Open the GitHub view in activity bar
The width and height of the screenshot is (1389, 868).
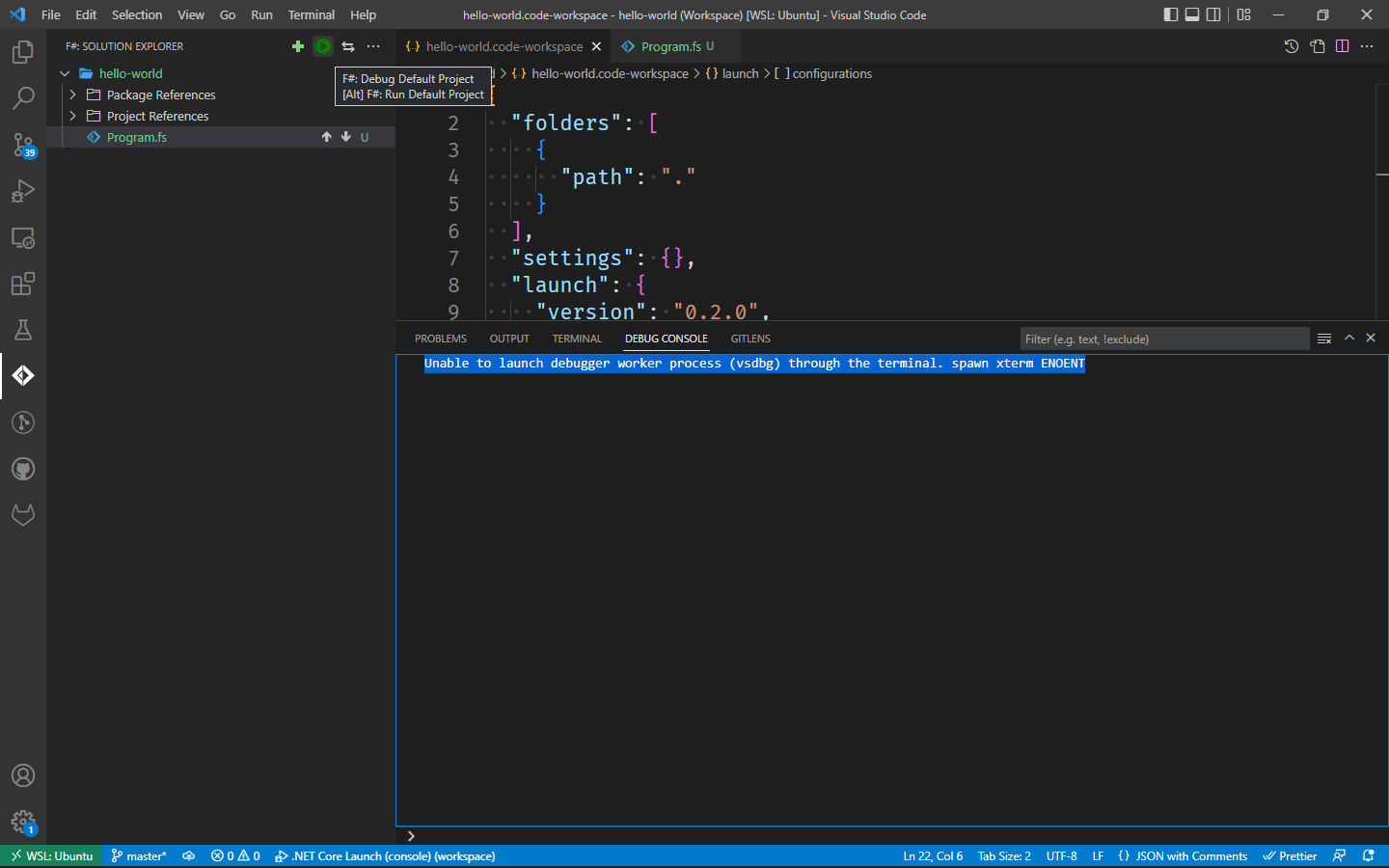coord(23,469)
